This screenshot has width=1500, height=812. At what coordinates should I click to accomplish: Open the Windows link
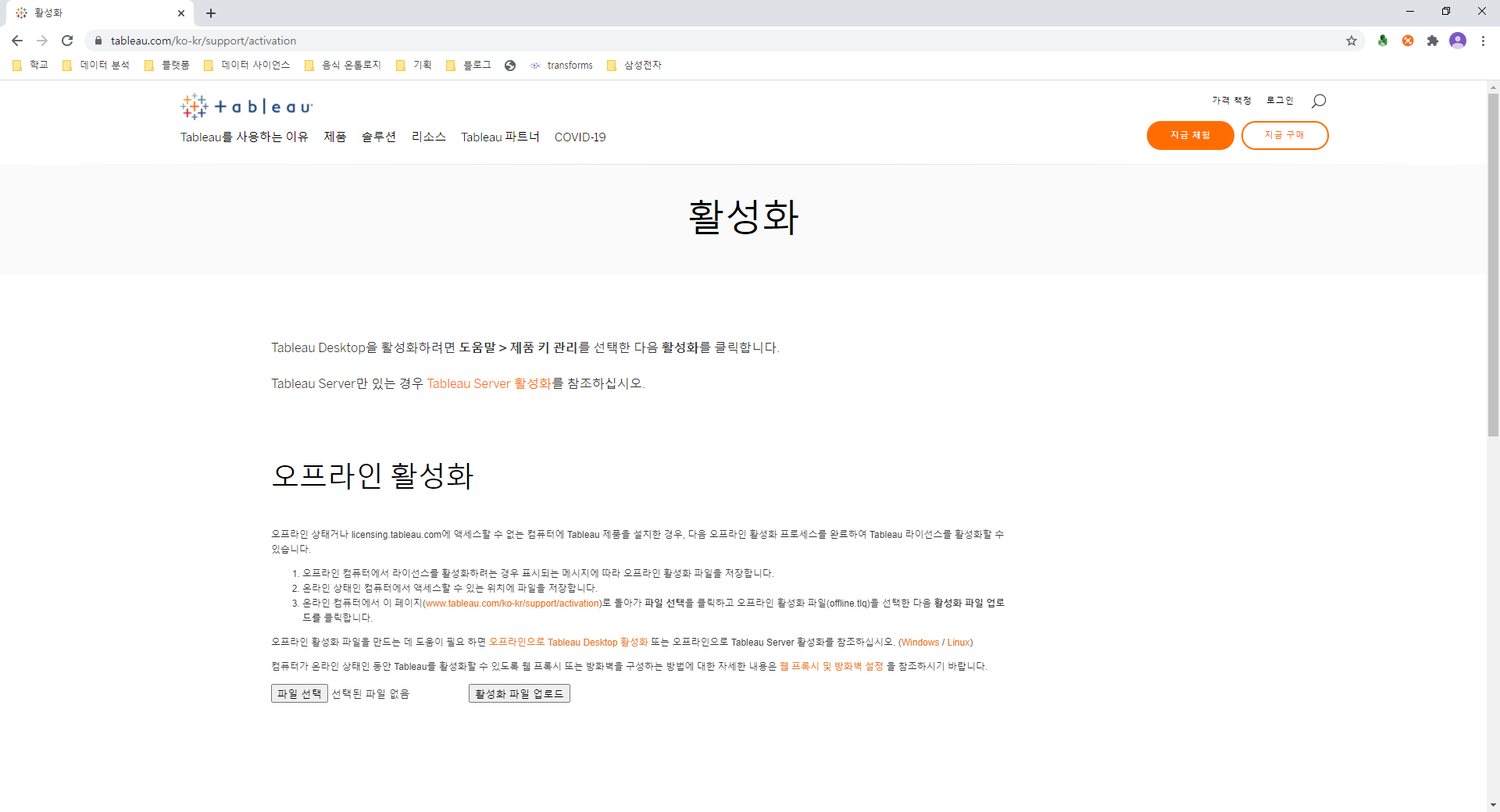920,642
